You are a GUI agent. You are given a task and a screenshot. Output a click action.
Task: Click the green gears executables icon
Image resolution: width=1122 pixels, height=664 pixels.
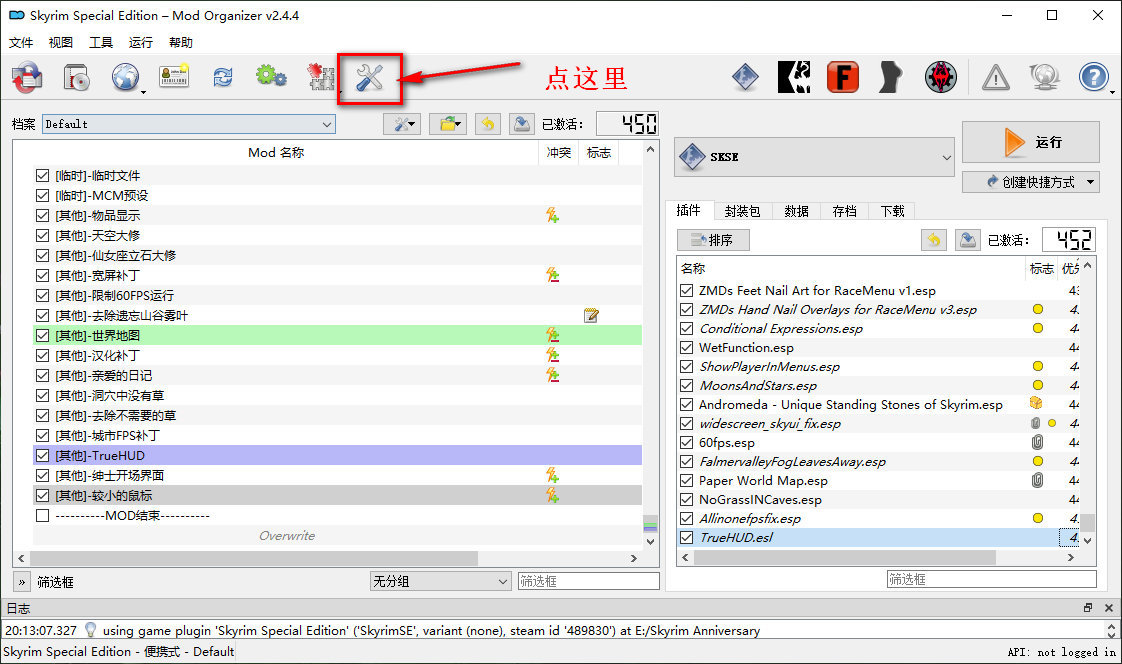coord(271,78)
